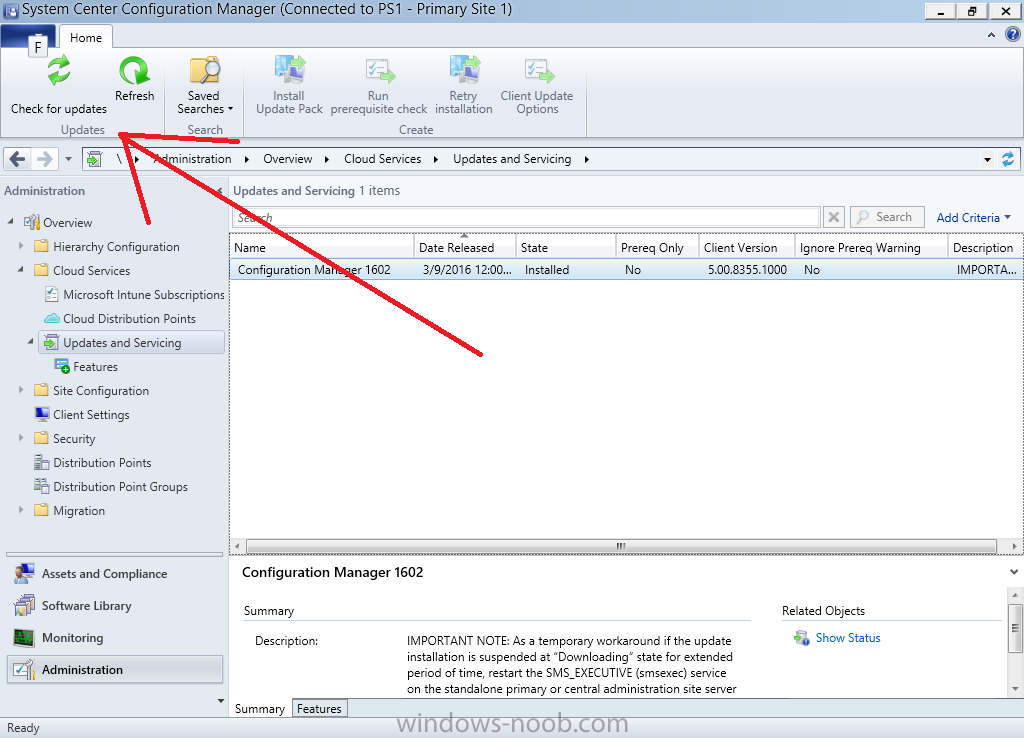
Task: Select the Hierarchy Configuration folder
Action: (116, 247)
